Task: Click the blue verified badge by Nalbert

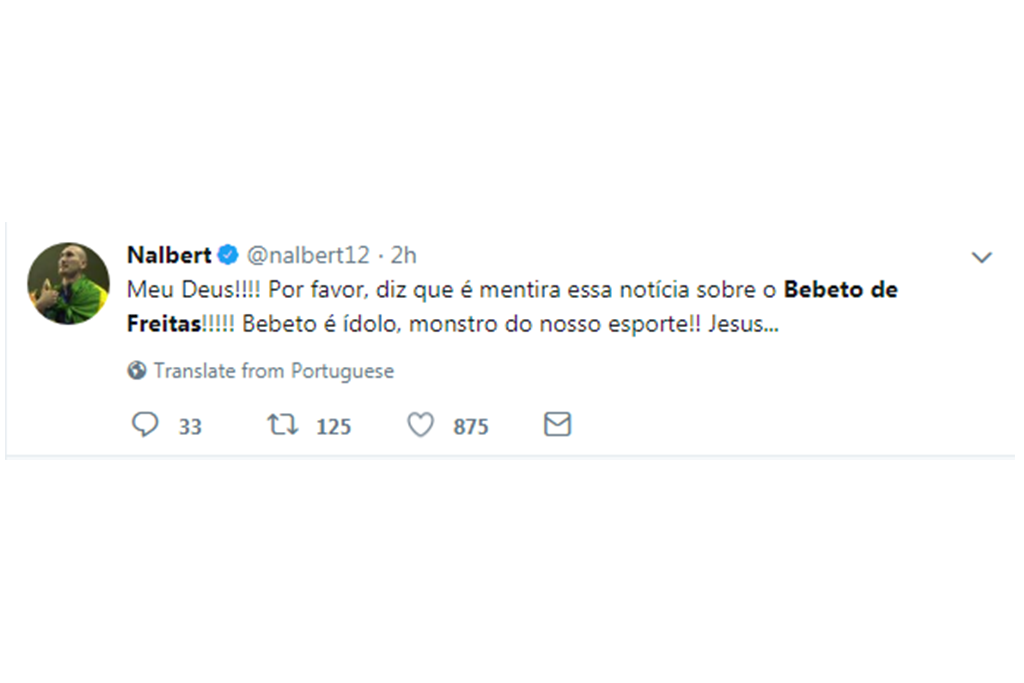Action: tap(228, 255)
